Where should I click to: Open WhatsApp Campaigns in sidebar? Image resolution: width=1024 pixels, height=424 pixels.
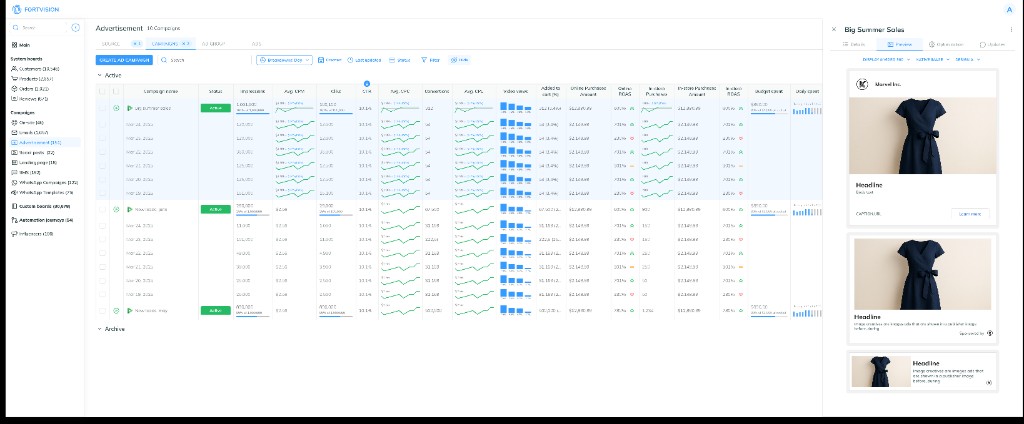click(x=44, y=182)
